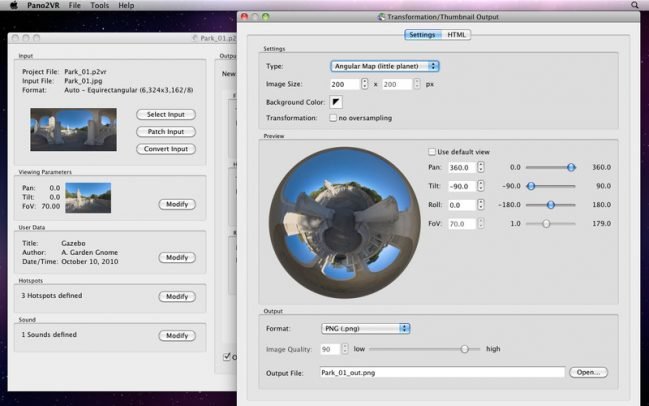Click the Image Quality stepper
649x406 pixels.
pos(345,349)
